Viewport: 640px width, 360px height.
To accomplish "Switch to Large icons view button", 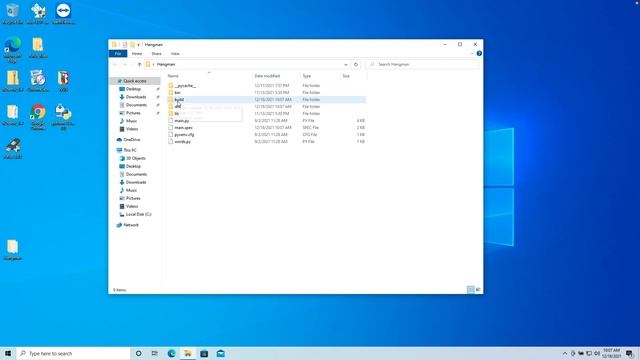I will [x=478, y=290].
